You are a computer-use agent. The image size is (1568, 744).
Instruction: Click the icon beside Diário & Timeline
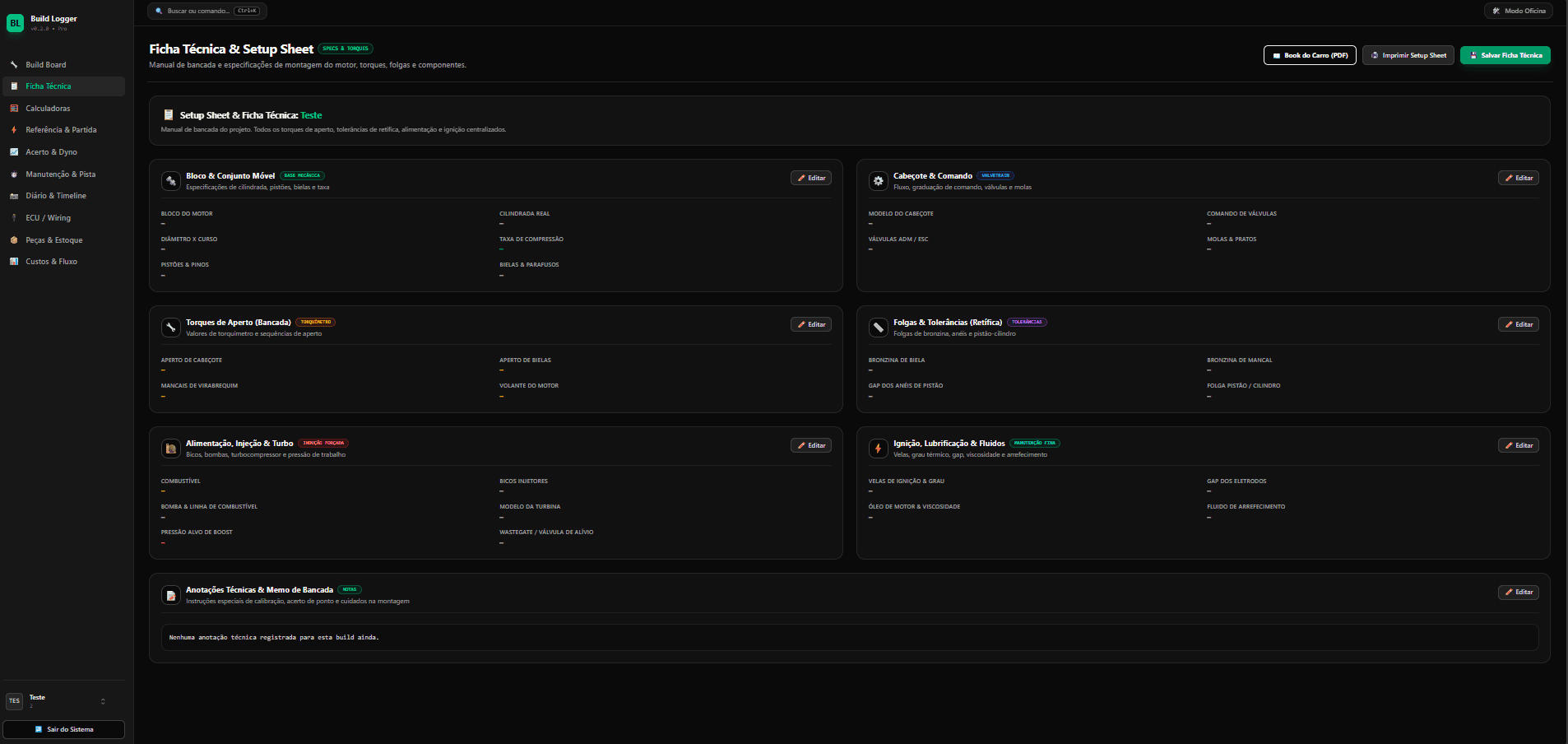(x=14, y=196)
